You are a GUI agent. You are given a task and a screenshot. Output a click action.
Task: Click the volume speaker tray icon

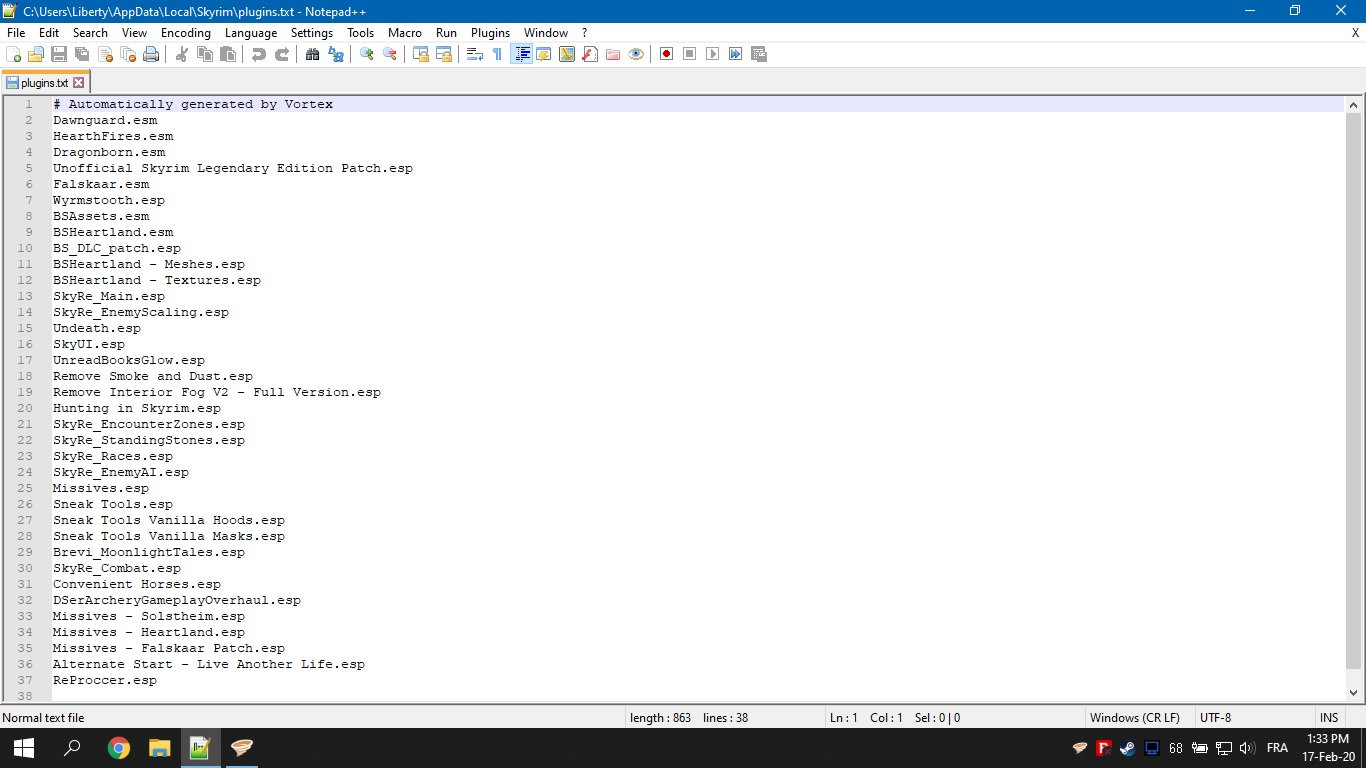coord(1246,748)
